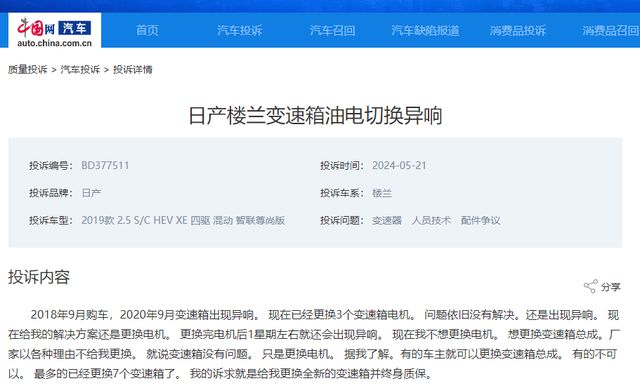This screenshot has height=388, width=640.
Task: Click the 投诉编号 label
Action: pyautogui.click(x=51, y=166)
